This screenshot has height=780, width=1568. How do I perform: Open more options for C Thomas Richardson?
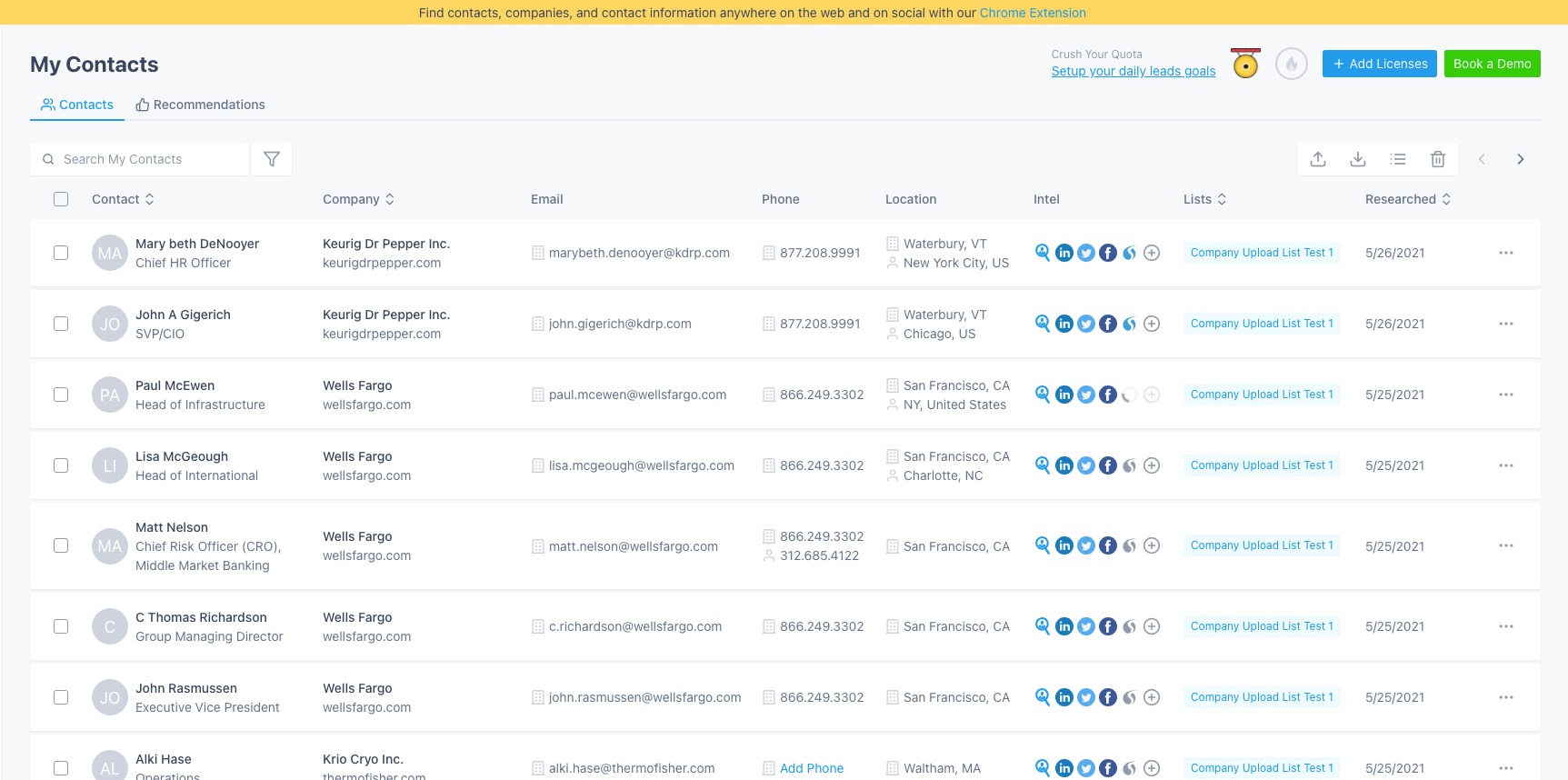[x=1505, y=626]
